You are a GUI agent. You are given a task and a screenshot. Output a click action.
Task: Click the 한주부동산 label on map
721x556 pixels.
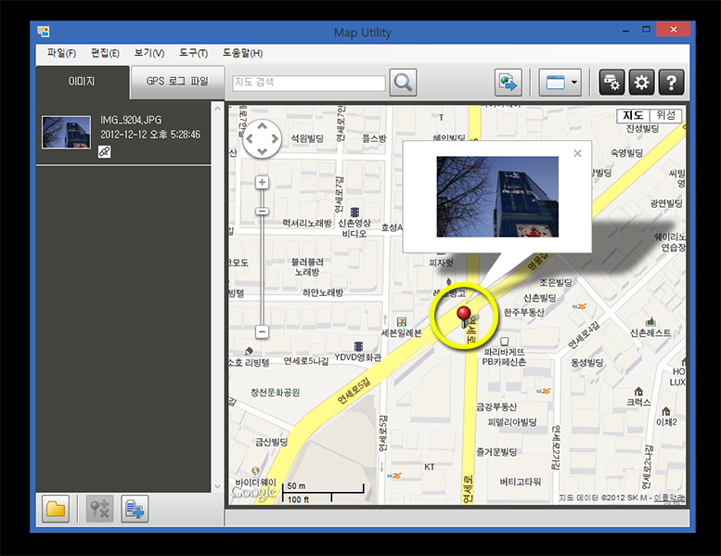524,312
